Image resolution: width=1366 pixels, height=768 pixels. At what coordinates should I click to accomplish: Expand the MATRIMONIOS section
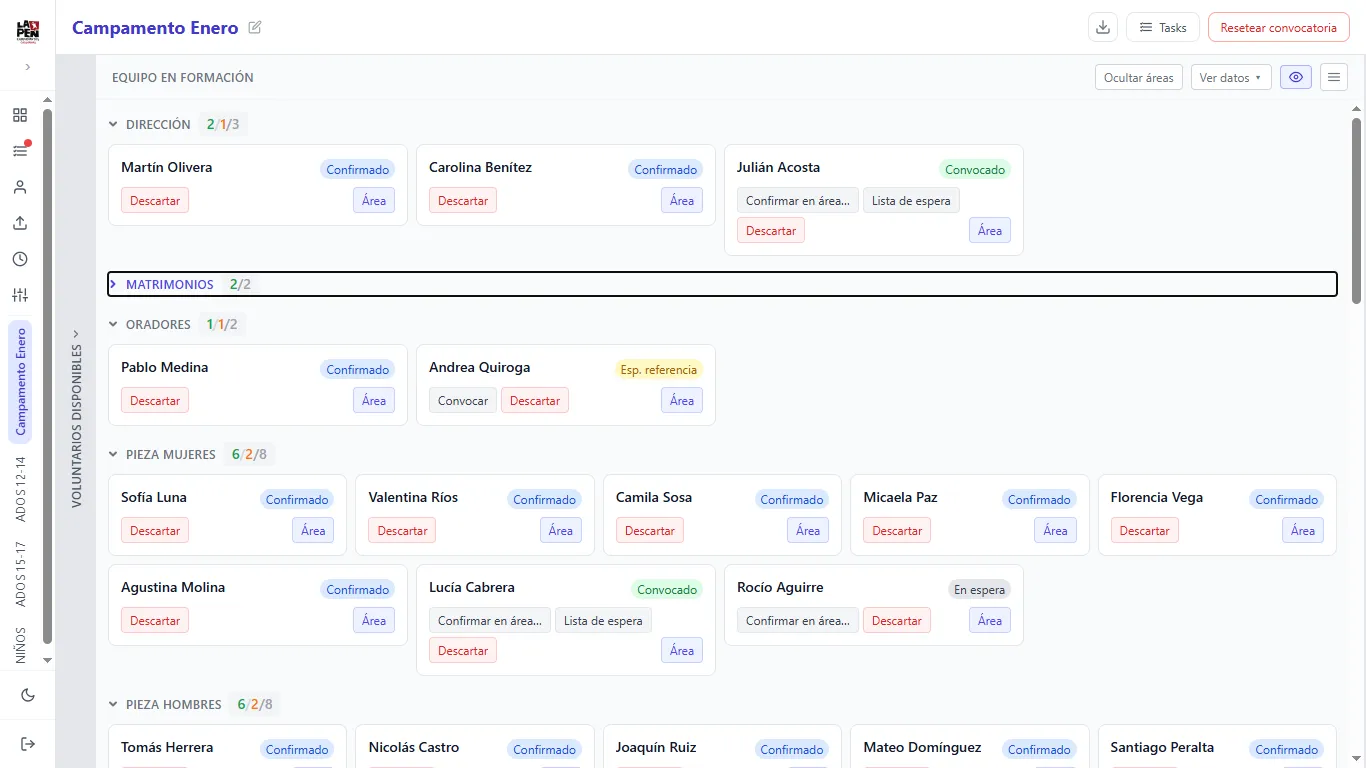click(x=722, y=284)
